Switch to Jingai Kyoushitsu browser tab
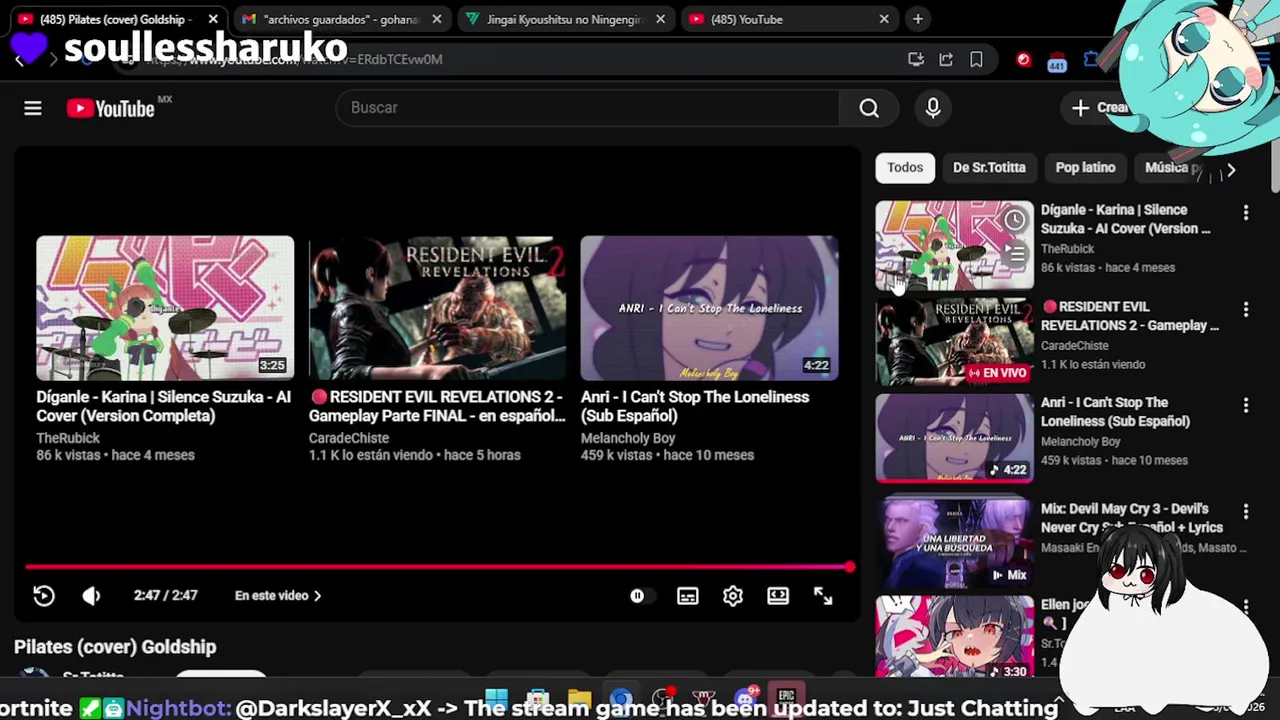Viewport: 1280px width, 720px height. click(565, 19)
